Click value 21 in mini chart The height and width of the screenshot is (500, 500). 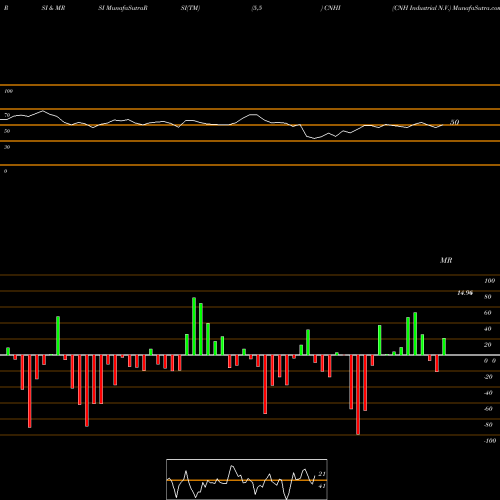(322, 474)
